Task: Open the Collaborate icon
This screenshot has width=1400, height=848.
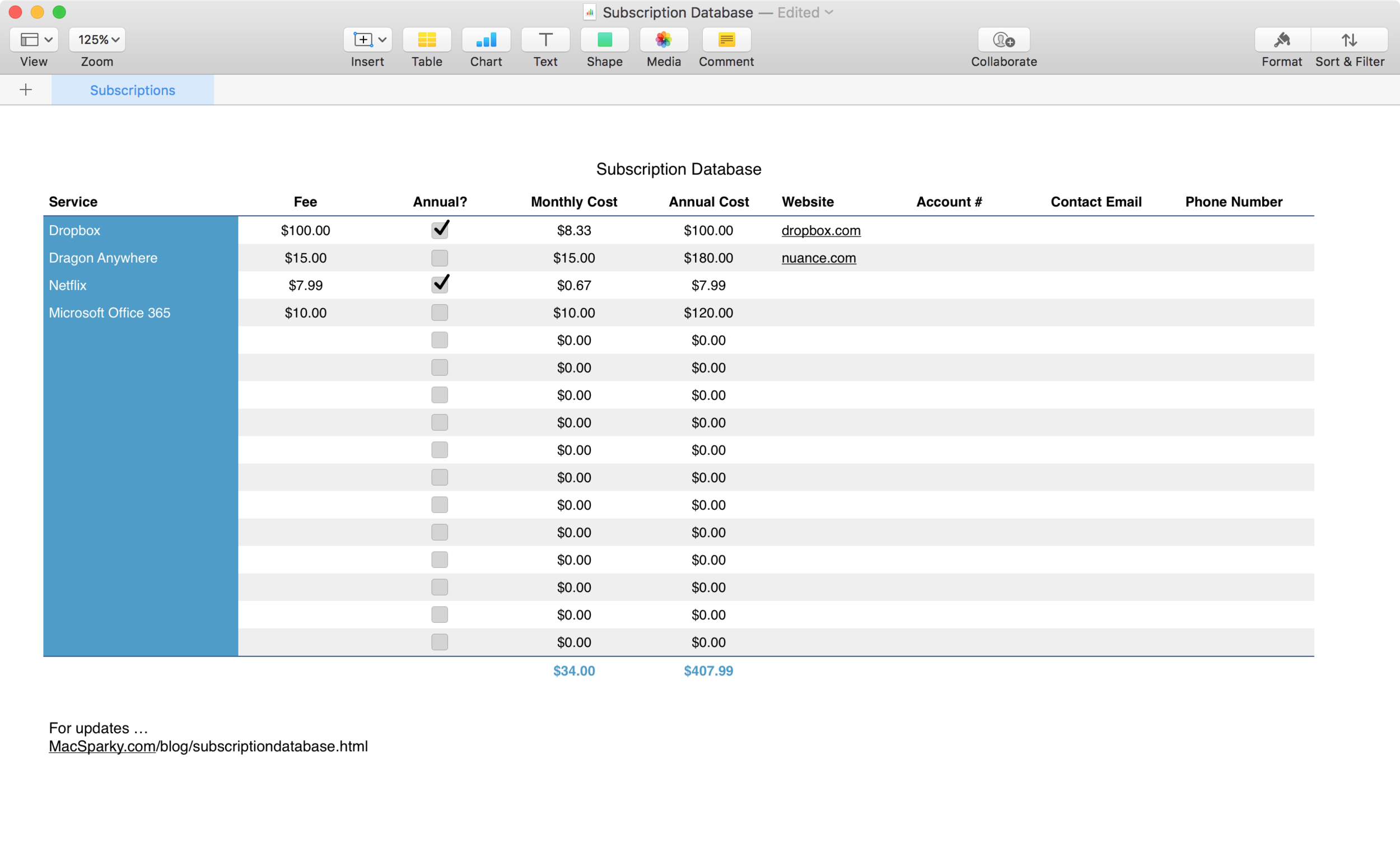Action: pos(1004,40)
